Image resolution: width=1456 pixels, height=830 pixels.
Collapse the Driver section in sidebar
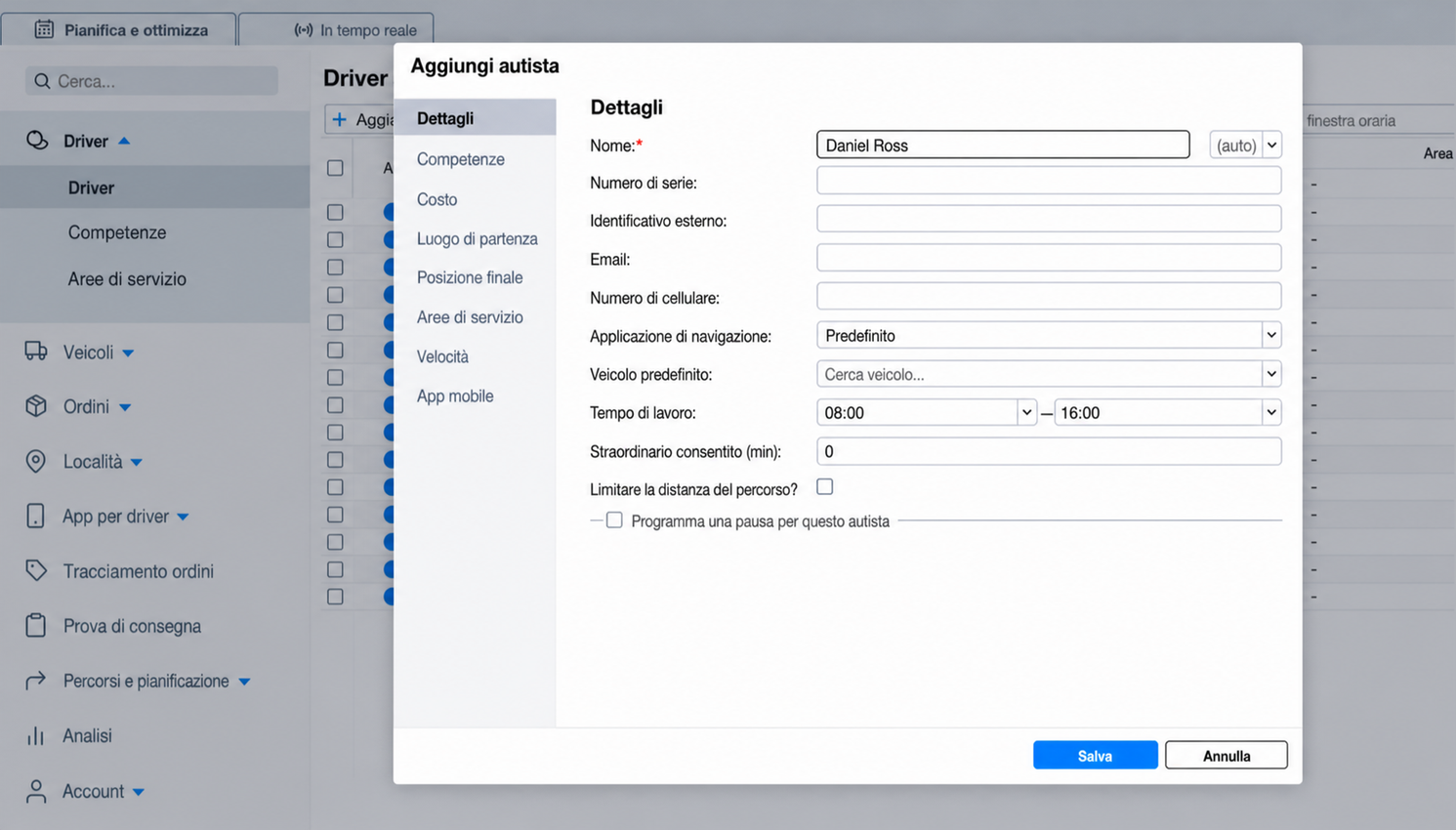coord(124,141)
